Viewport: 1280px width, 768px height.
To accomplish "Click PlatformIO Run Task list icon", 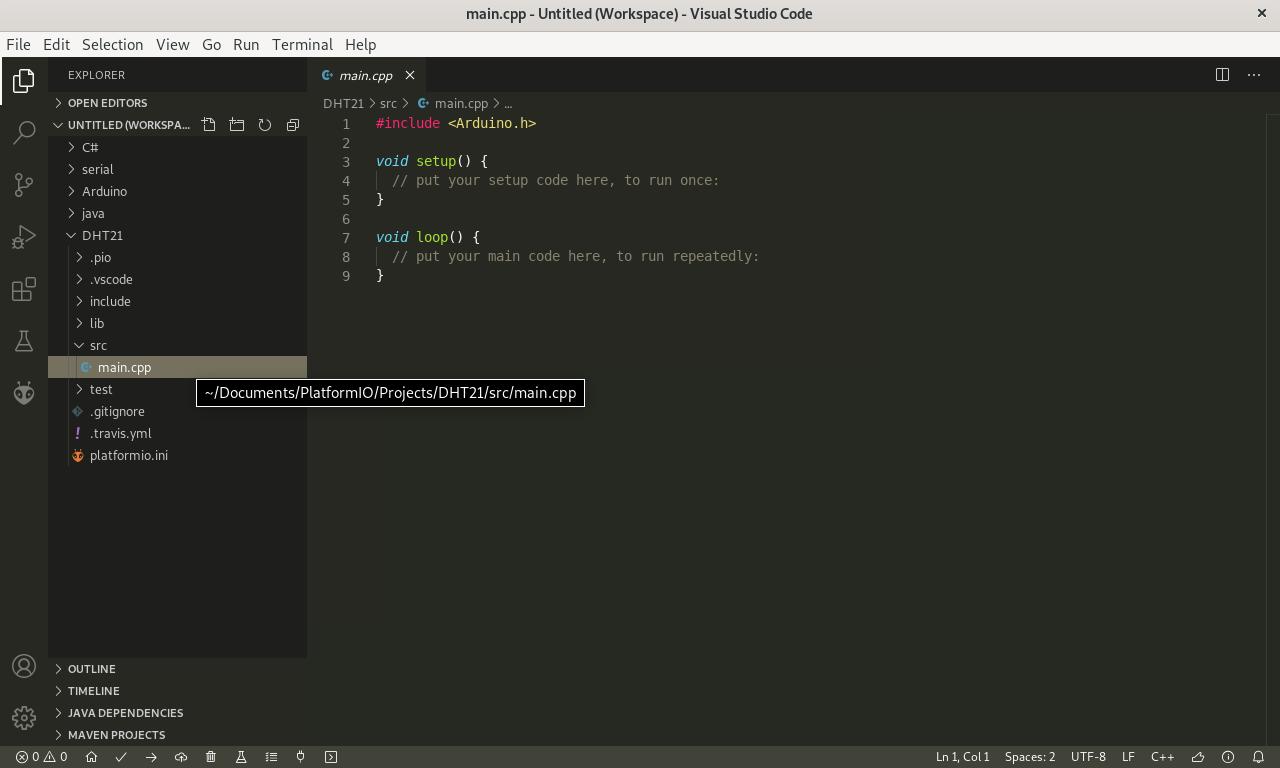I will [x=271, y=757].
